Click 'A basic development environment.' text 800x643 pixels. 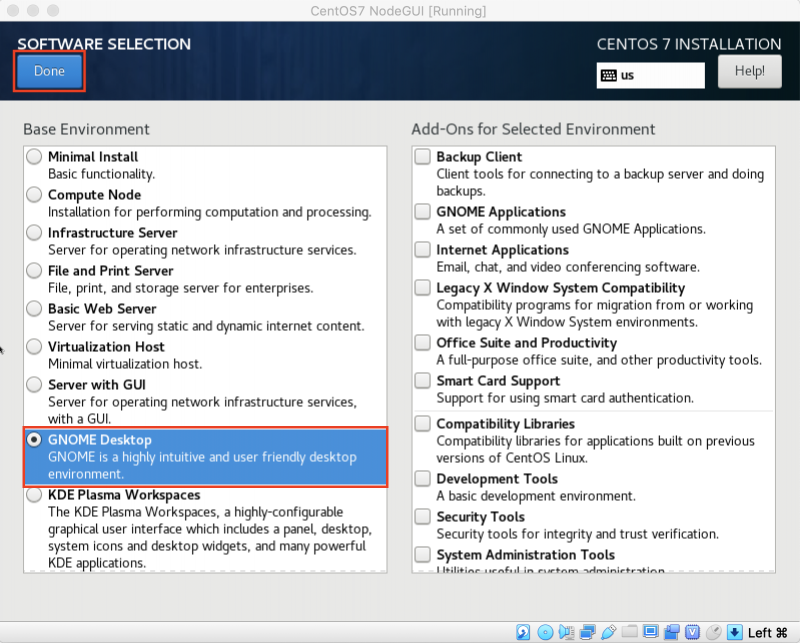point(536,496)
